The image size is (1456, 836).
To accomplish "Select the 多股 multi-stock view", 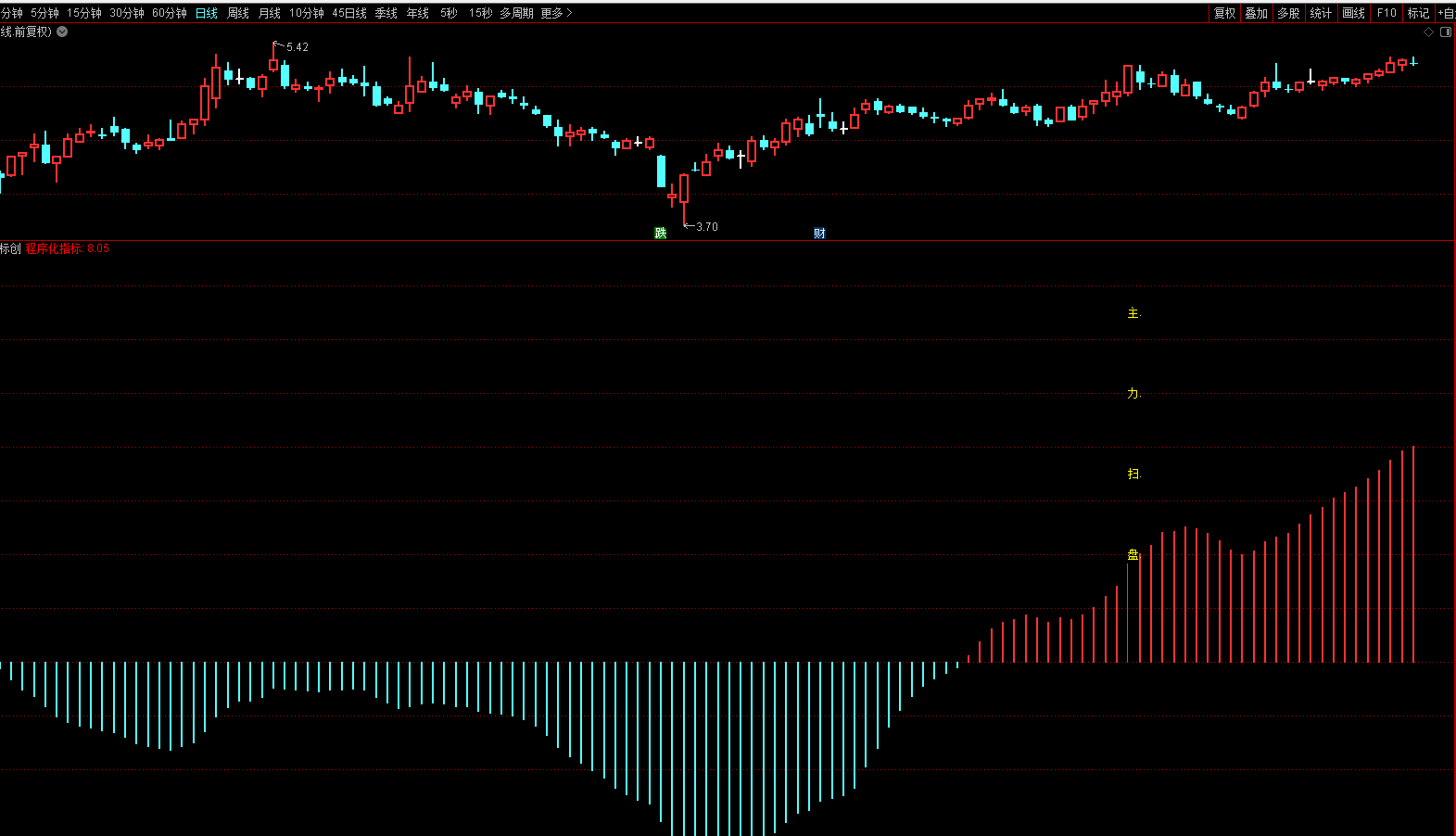I will point(1288,13).
